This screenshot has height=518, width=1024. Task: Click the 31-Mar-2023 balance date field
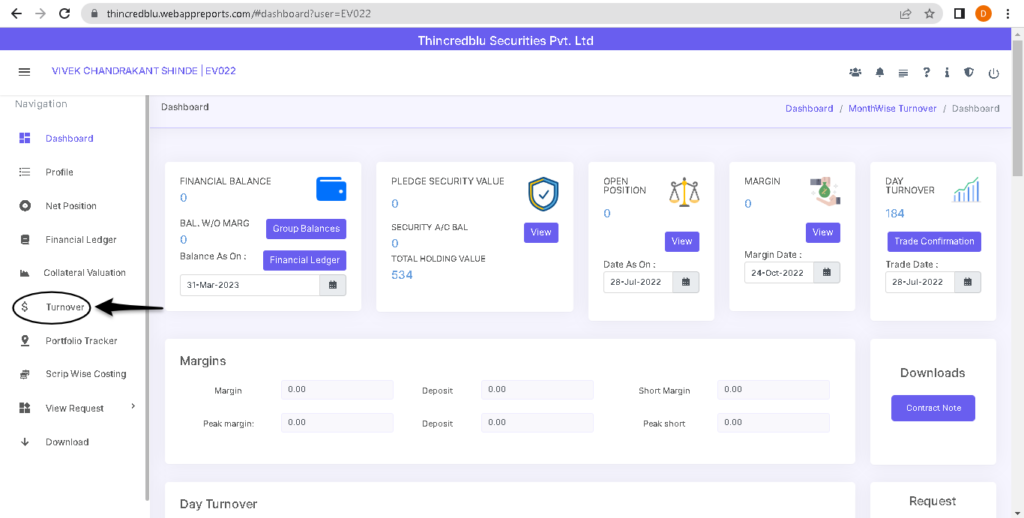click(249, 285)
